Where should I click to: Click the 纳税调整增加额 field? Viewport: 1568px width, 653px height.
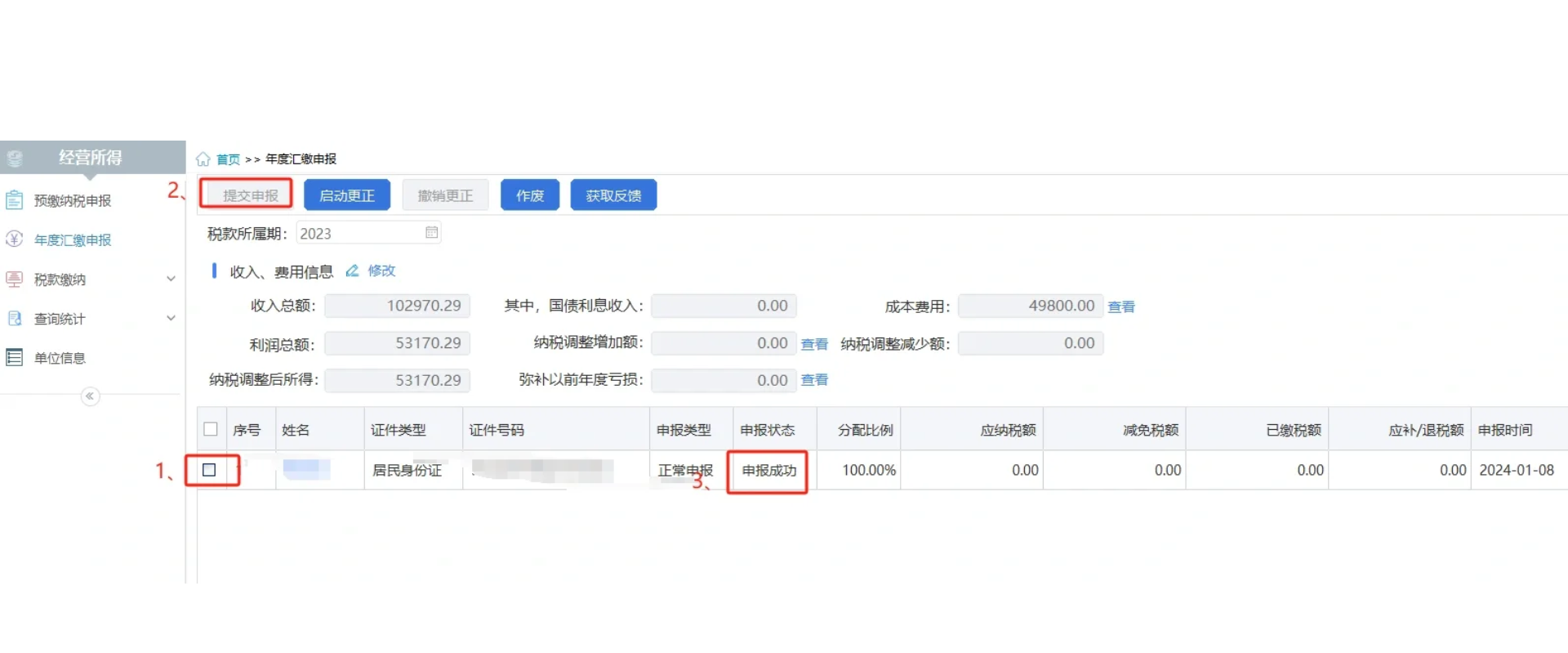pyautogui.click(x=724, y=343)
